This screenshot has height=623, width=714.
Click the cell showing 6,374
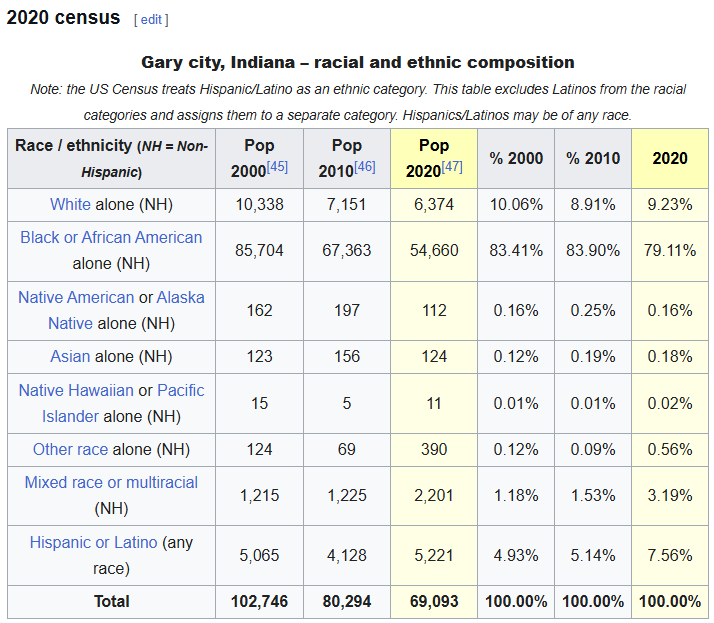point(434,205)
